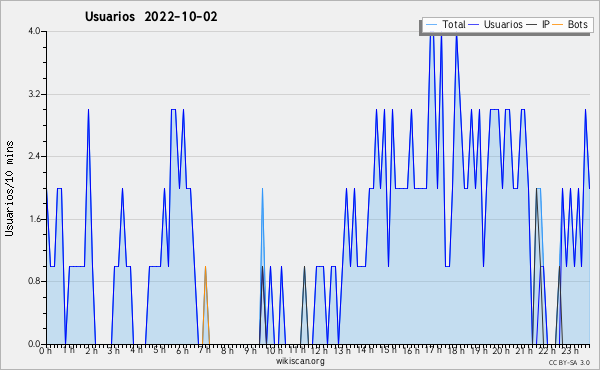This screenshot has width=600, height=370.
Task: Click the 'CC BY-SA 3.0' license text
Action: click(x=569, y=362)
